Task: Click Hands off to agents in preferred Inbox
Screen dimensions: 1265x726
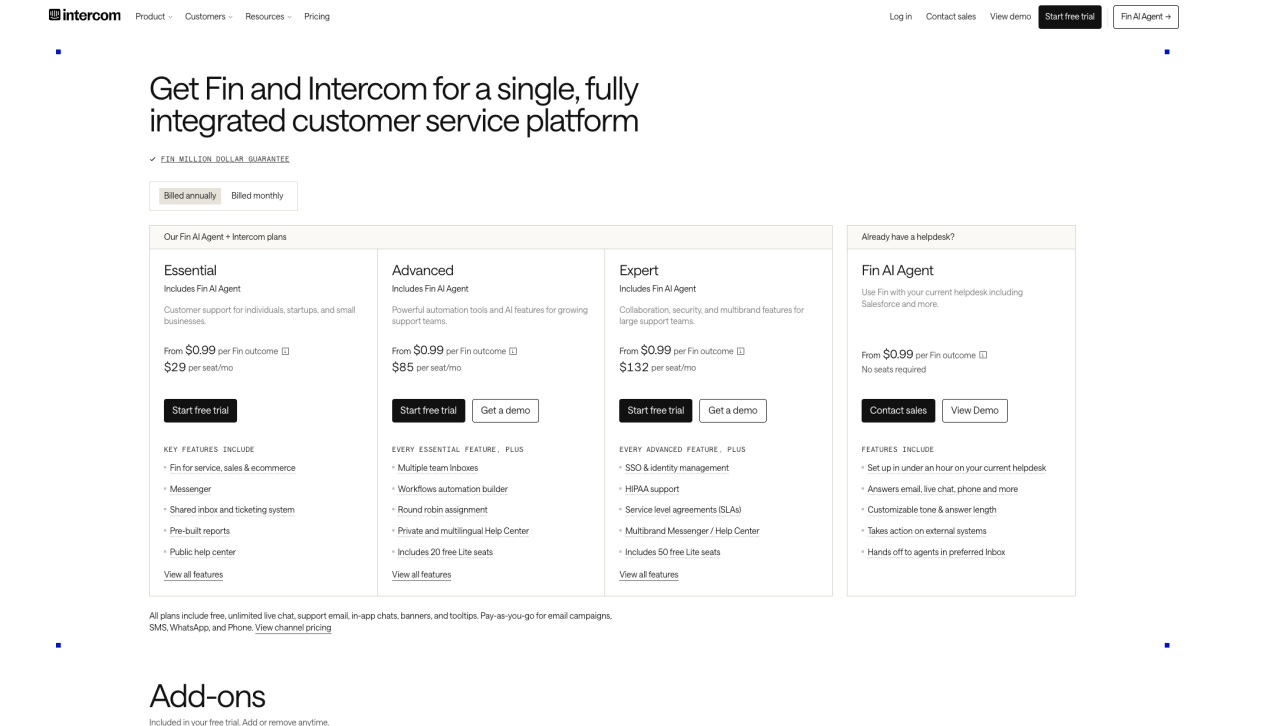Action: point(936,552)
